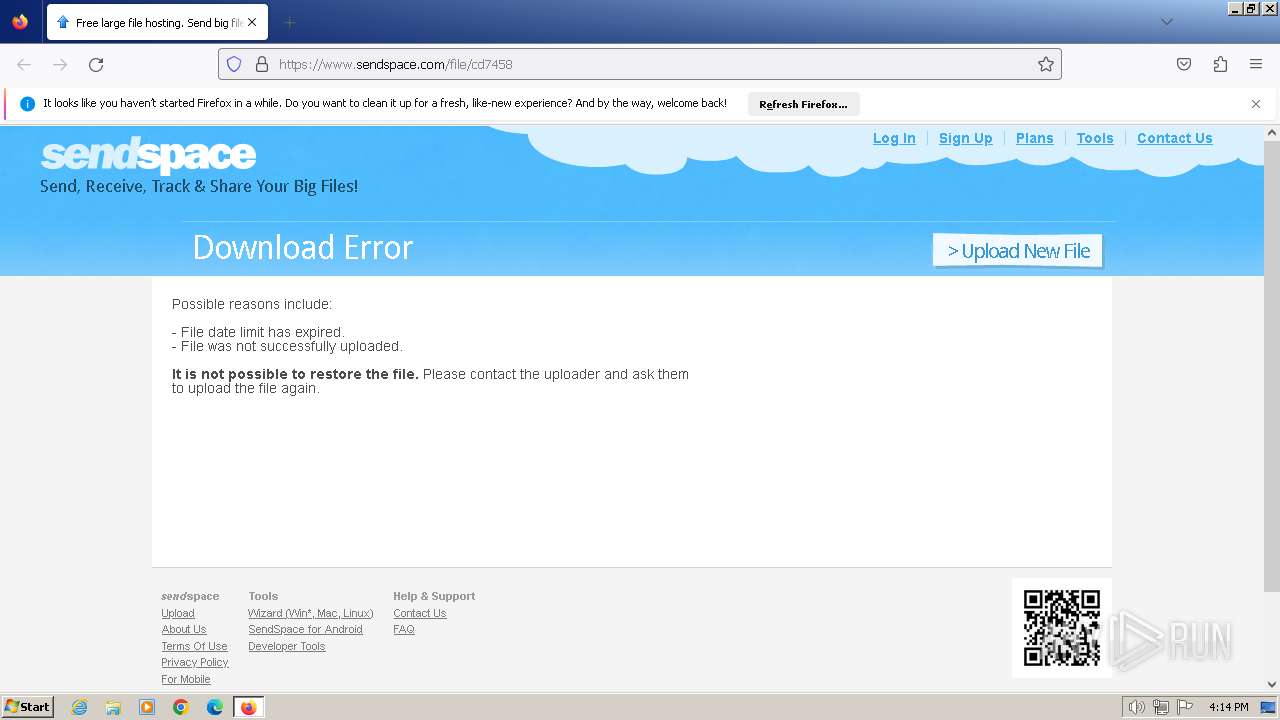Viewport: 1280px width, 720px height.
Task: Open the Privacy Policy link
Action: (195, 662)
